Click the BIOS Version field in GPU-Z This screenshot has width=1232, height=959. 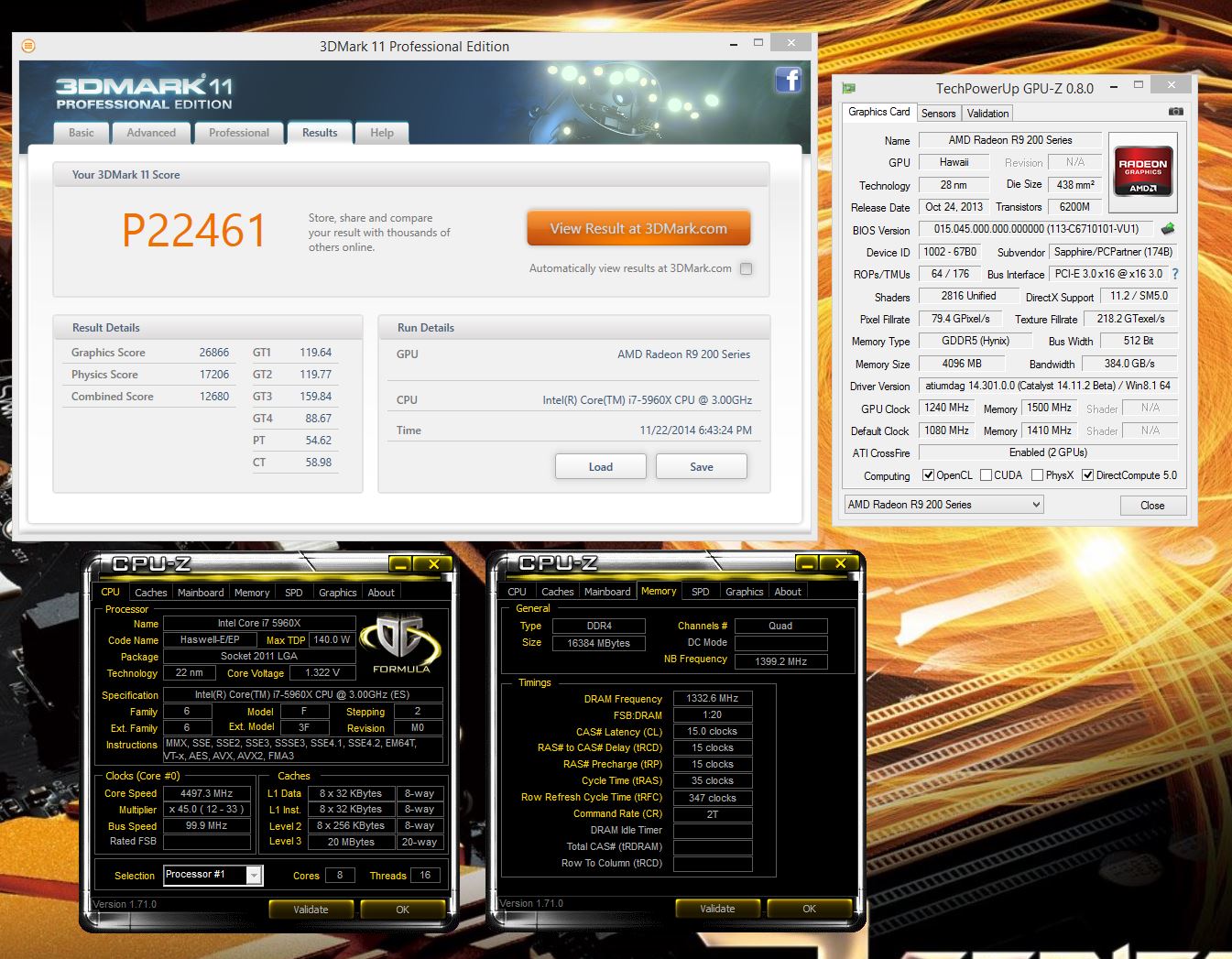pos(1037,229)
